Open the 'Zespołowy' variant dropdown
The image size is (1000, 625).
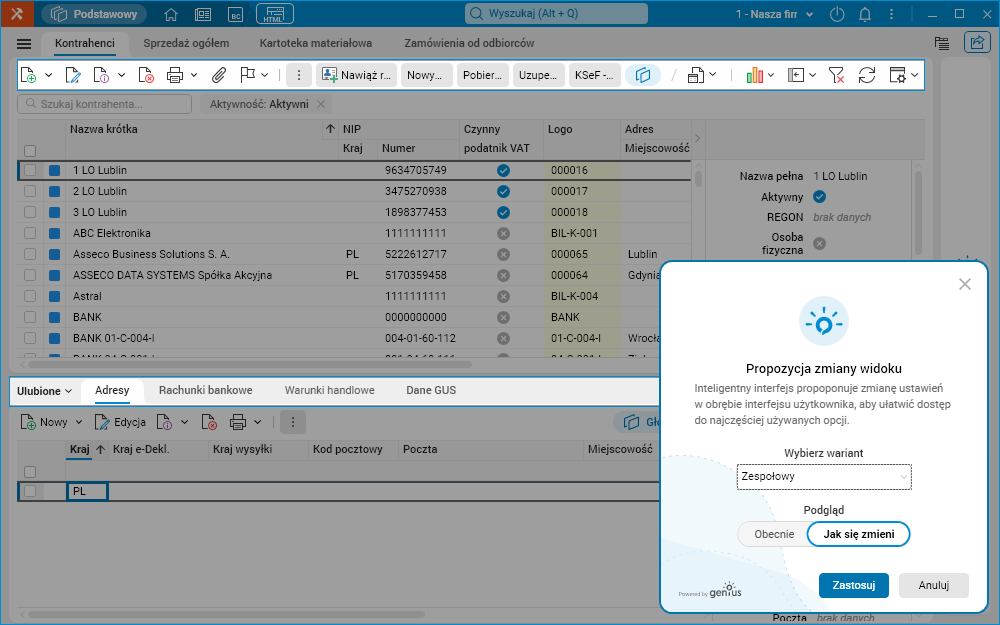click(824, 477)
